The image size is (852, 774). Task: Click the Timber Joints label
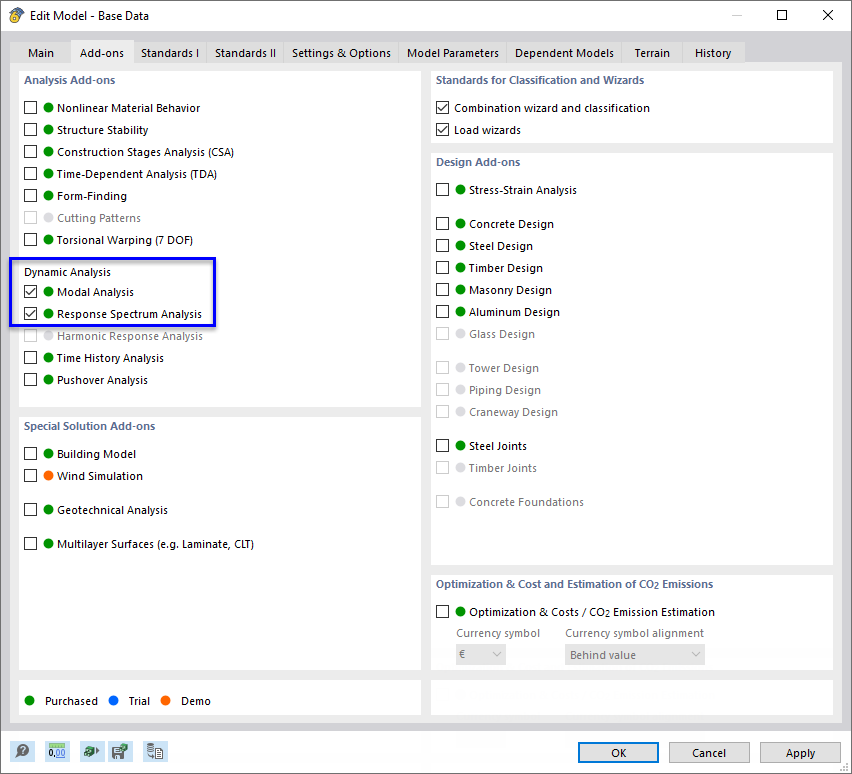(503, 468)
